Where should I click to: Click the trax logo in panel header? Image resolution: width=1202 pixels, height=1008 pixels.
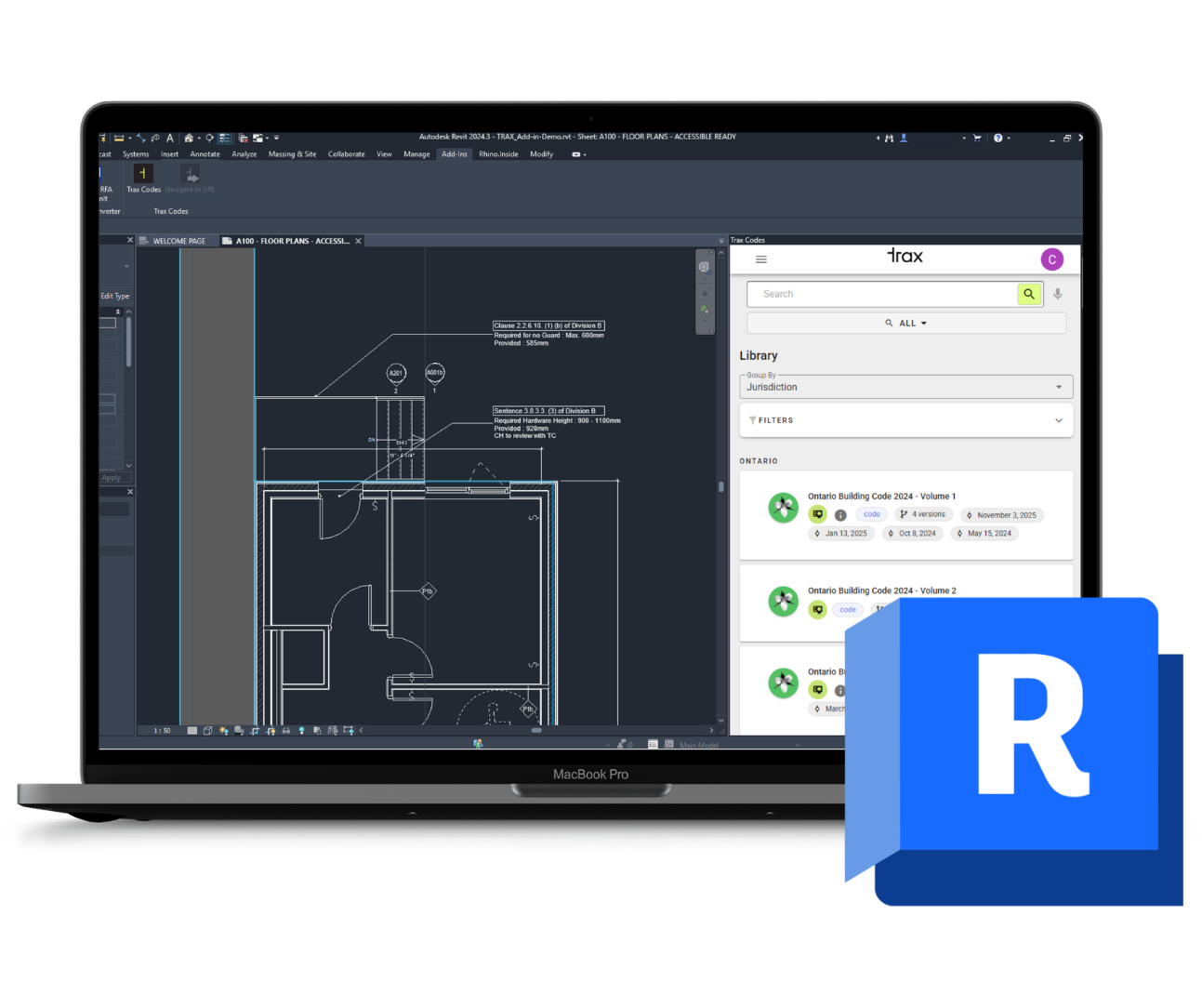tap(905, 256)
